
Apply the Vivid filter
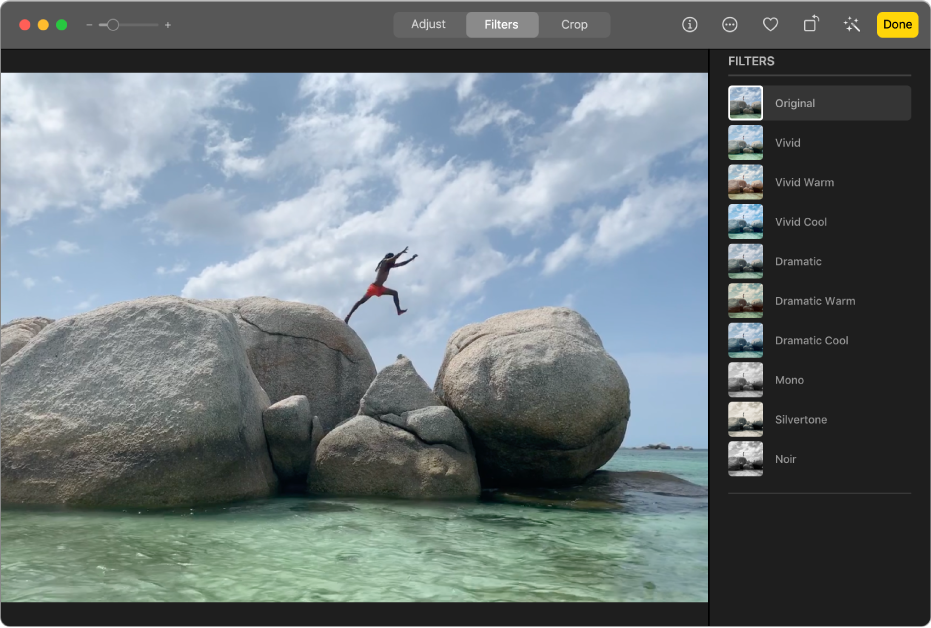point(818,142)
